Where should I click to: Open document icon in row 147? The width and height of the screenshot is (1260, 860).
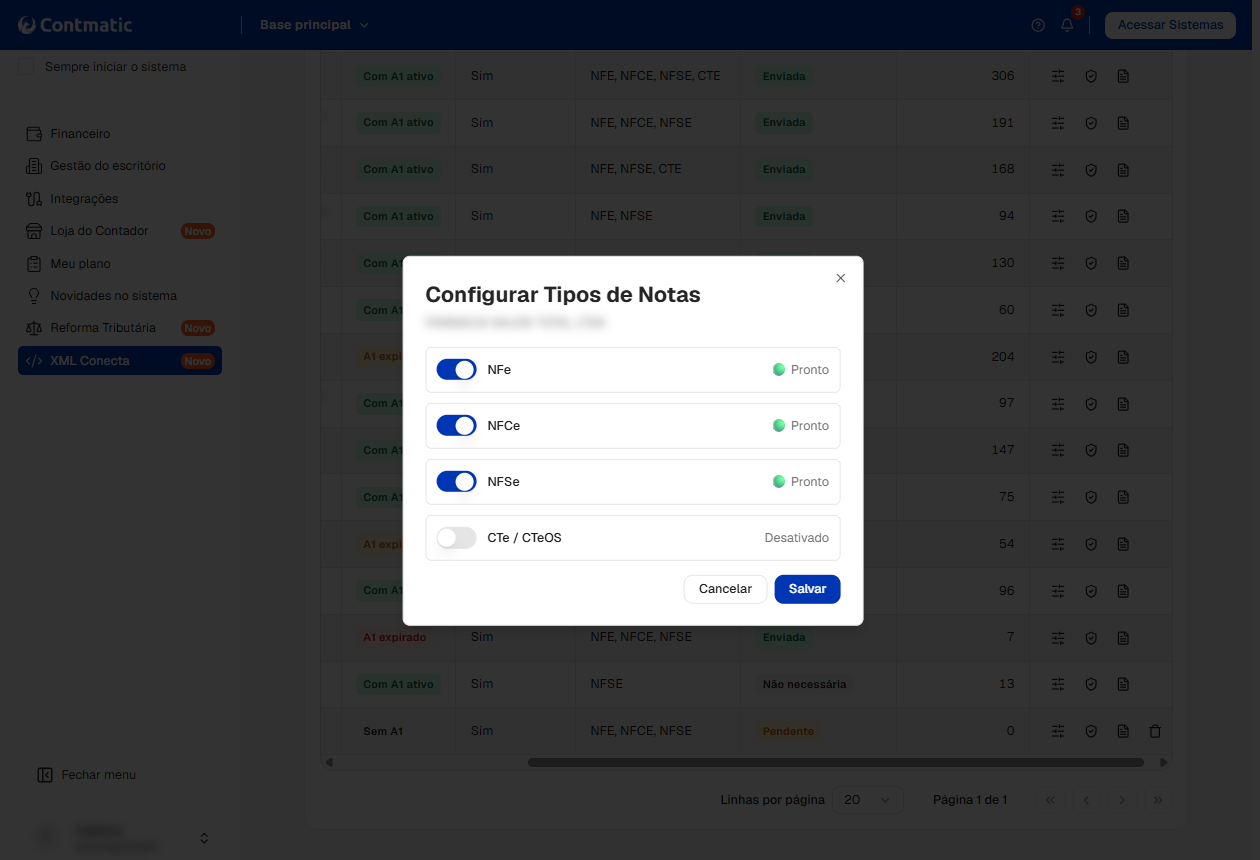pos(1123,450)
